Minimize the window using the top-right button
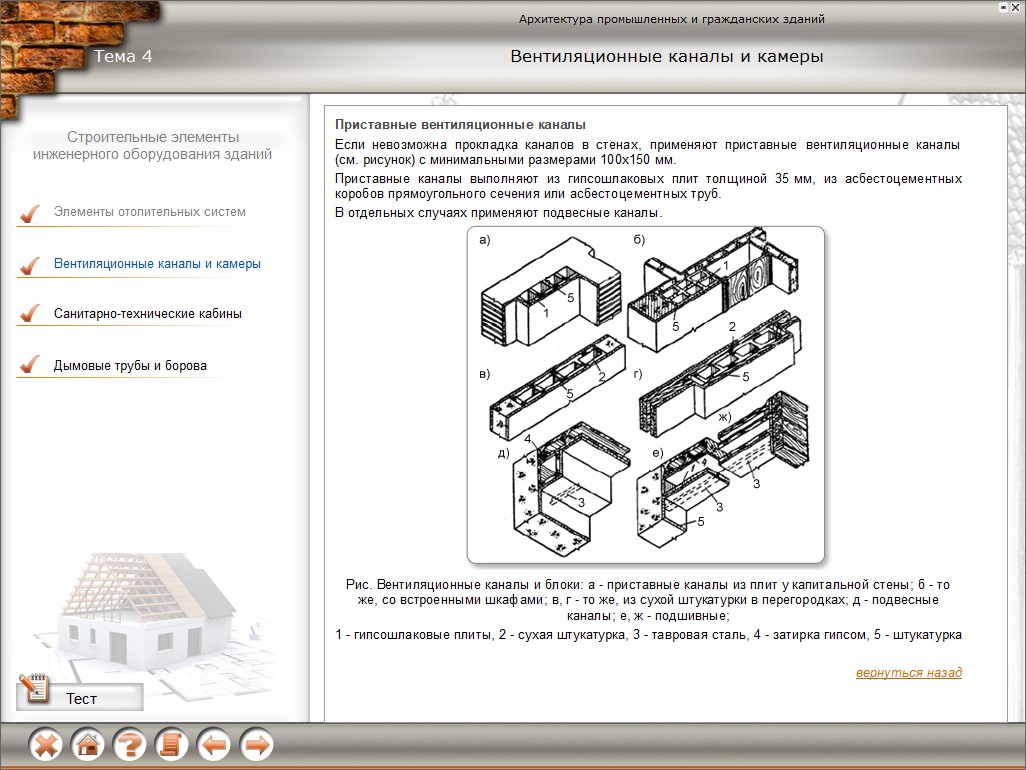Screen dimensions: 1026x770 (x=1002, y=7)
